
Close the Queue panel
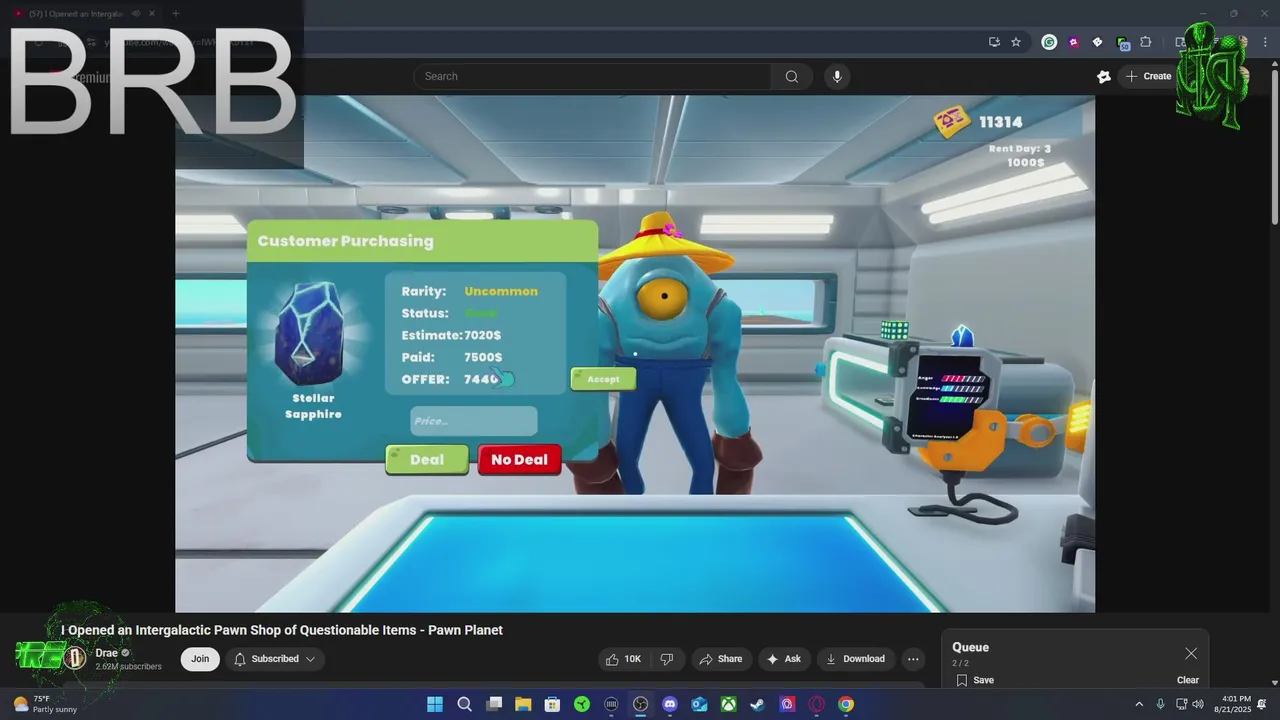(x=1191, y=653)
